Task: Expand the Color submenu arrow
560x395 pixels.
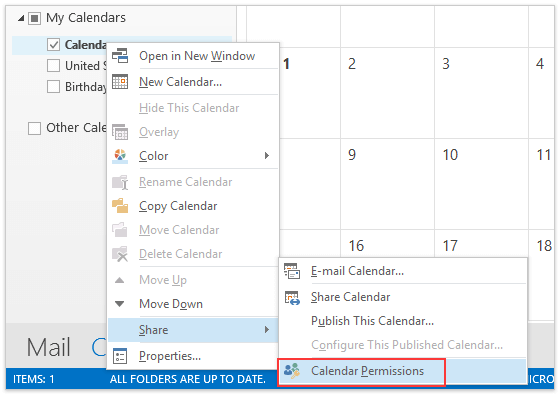Action: tap(266, 156)
